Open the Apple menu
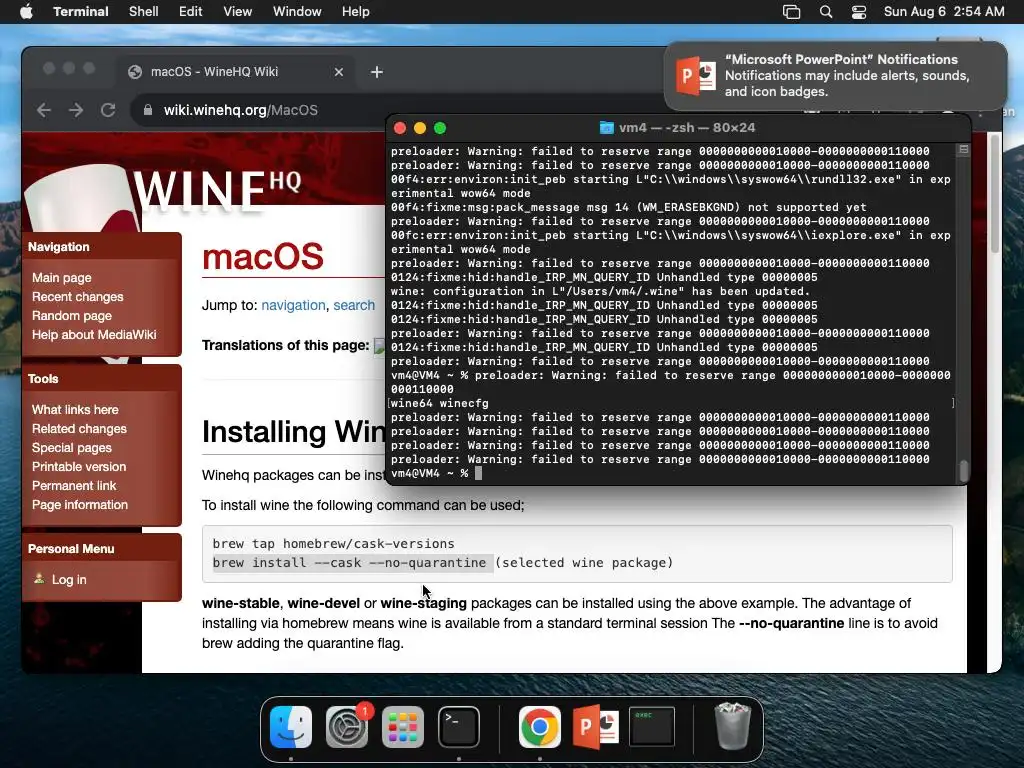Image resolution: width=1024 pixels, height=768 pixels. point(26,12)
